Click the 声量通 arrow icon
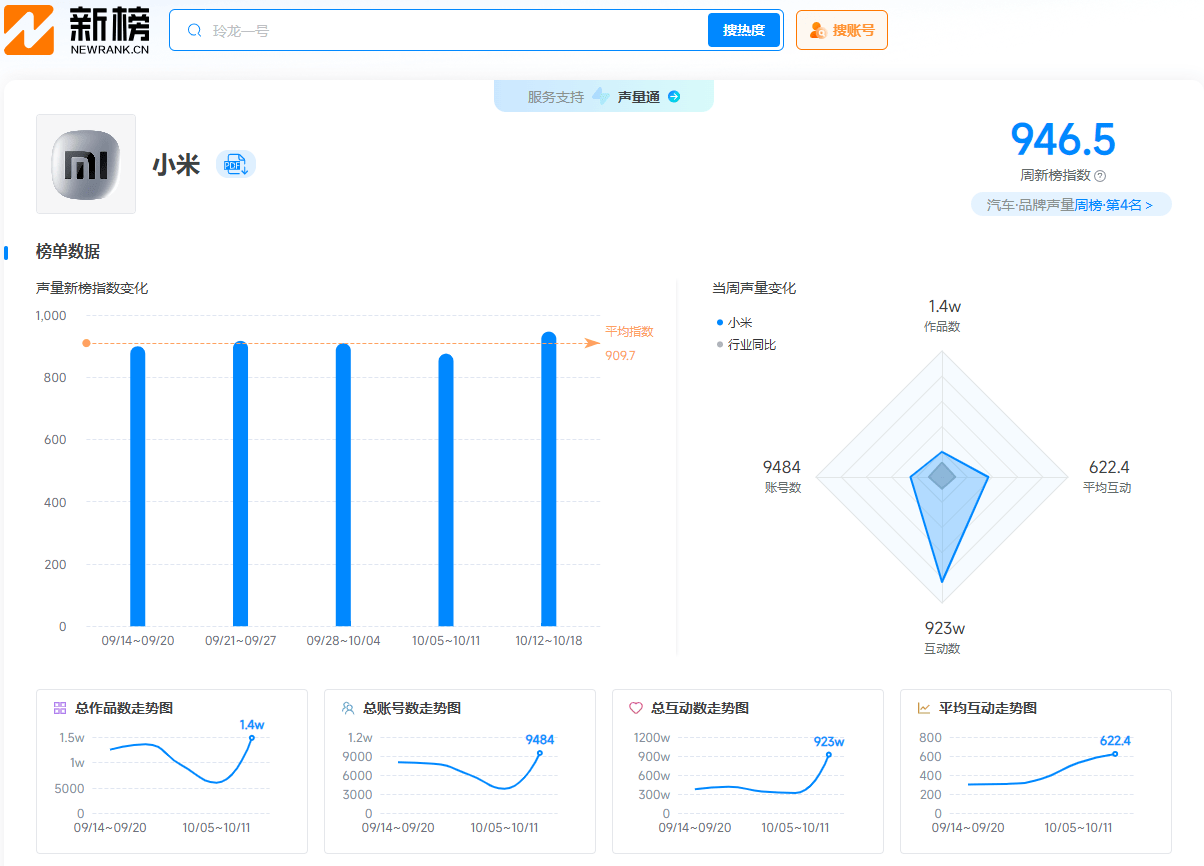This screenshot has height=866, width=1204. pos(674,97)
